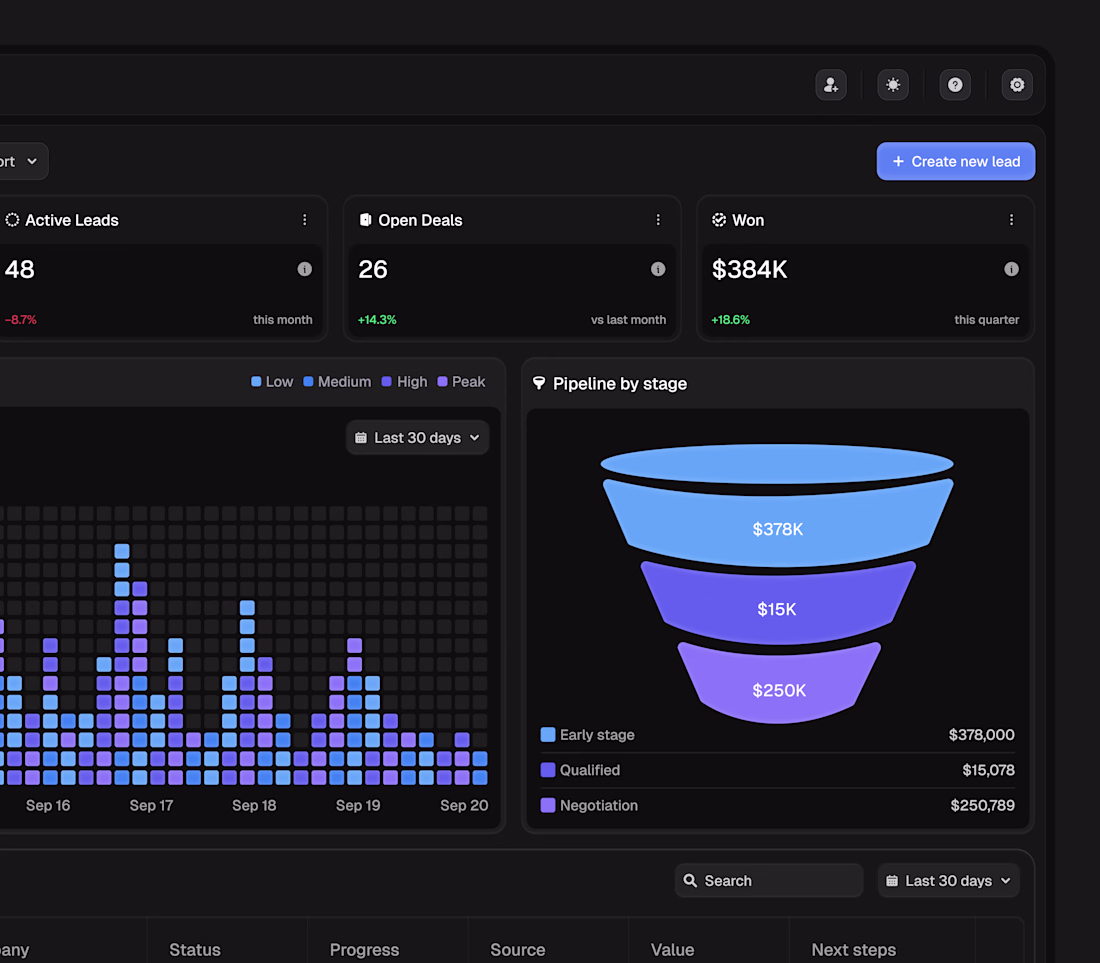Show info for Open Deals value 26
The height and width of the screenshot is (963, 1100).
tap(658, 269)
